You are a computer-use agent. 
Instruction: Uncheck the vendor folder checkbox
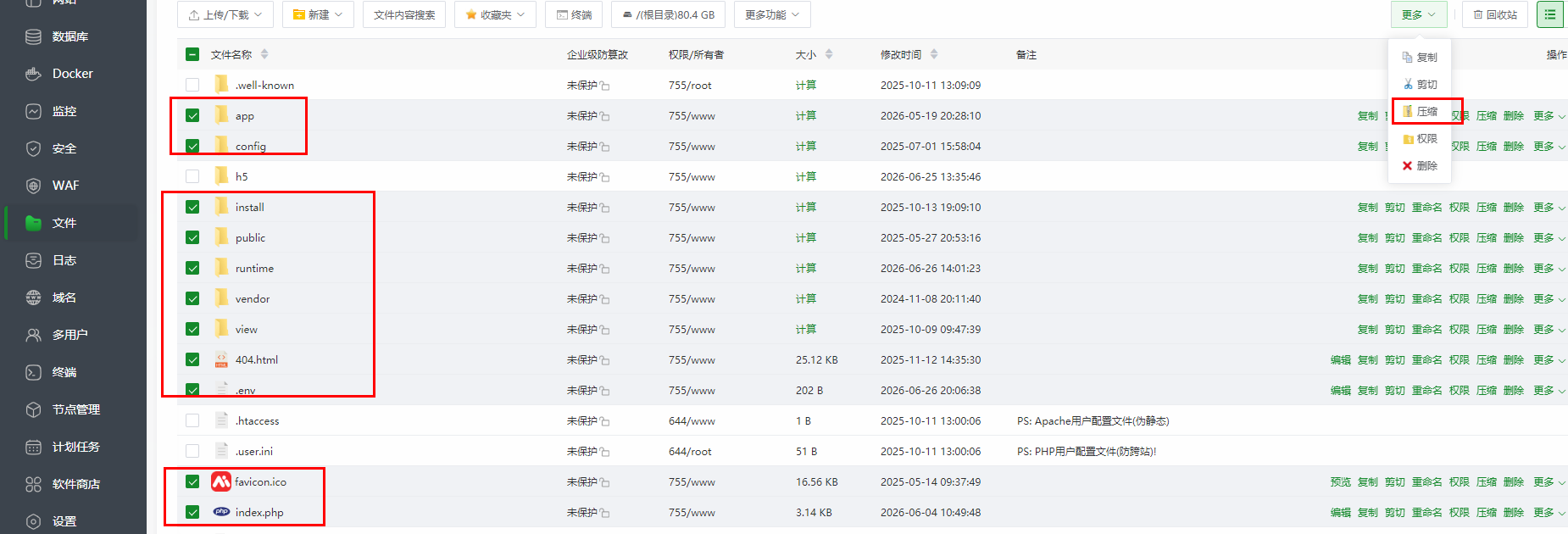[192, 298]
